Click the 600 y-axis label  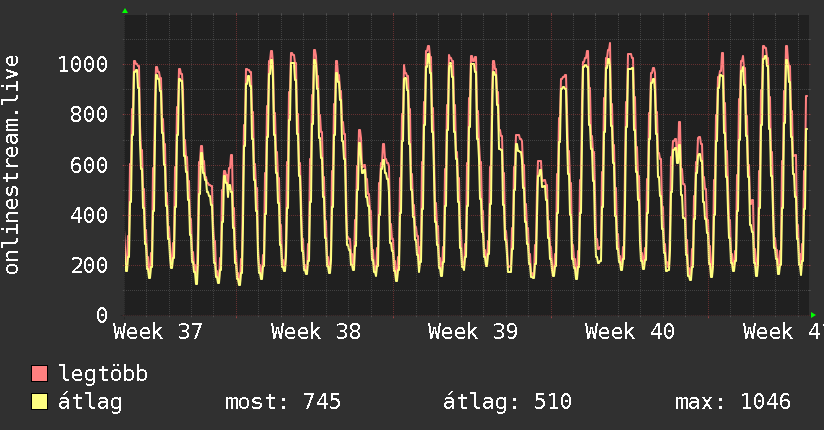coord(89,165)
